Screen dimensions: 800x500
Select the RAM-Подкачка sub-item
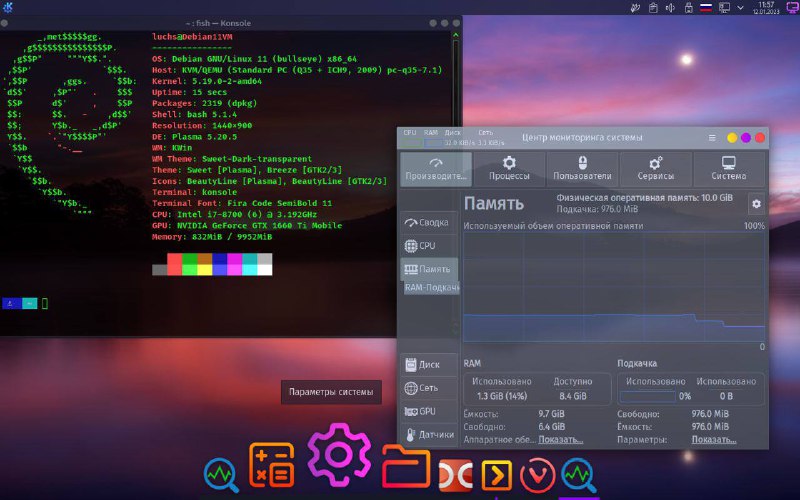(432, 287)
